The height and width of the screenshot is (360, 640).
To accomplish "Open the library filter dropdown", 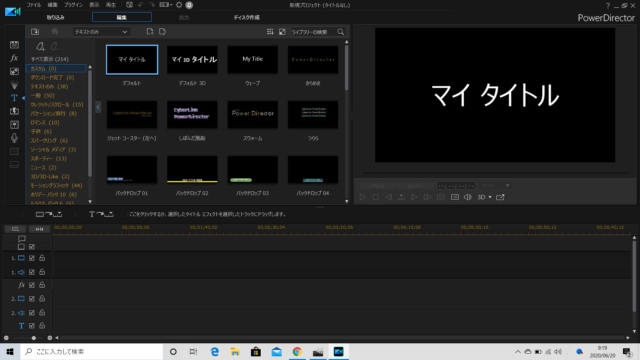I will click(101, 32).
